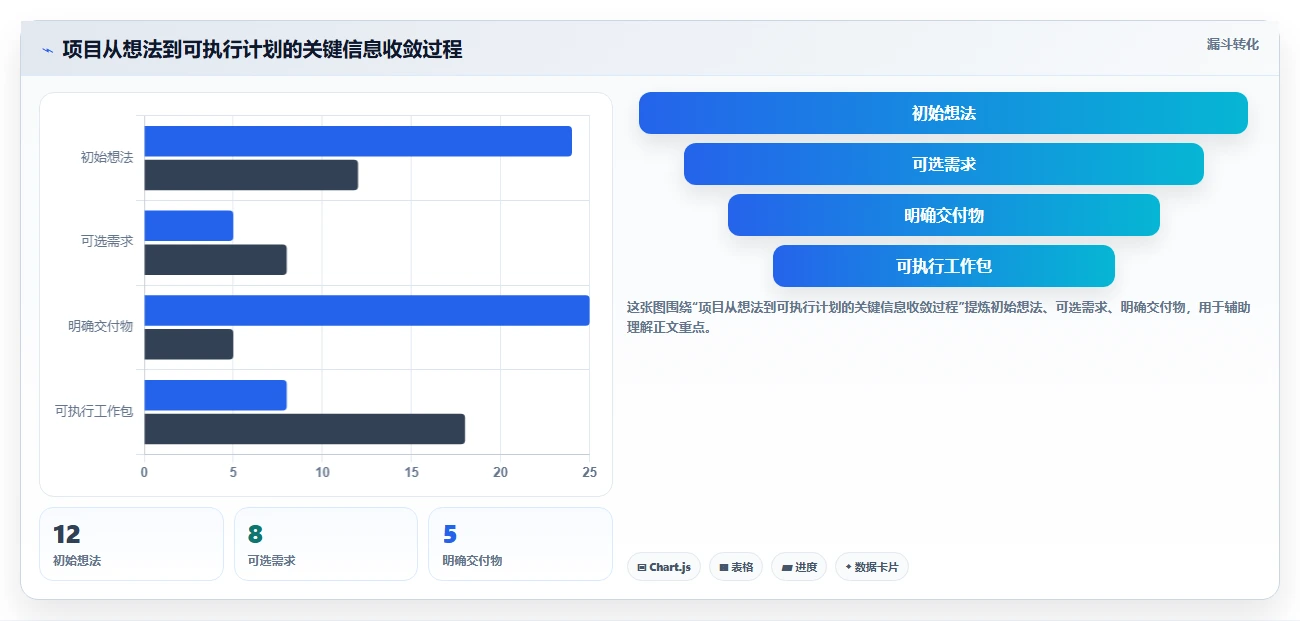
Task: Click the 表格 tag
Action: click(x=736, y=567)
